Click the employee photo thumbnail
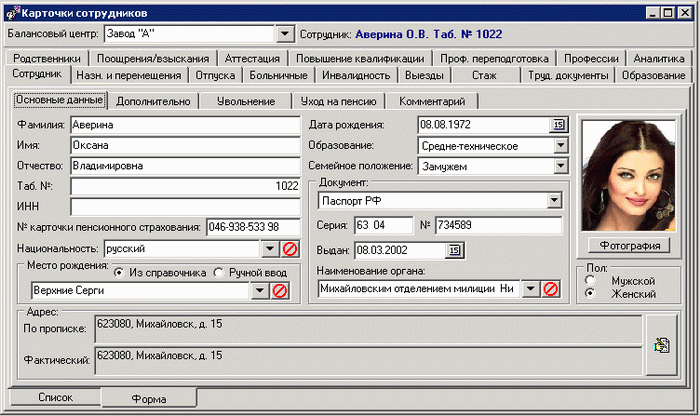The height and width of the screenshot is (416, 700). click(x=629, y=176)
